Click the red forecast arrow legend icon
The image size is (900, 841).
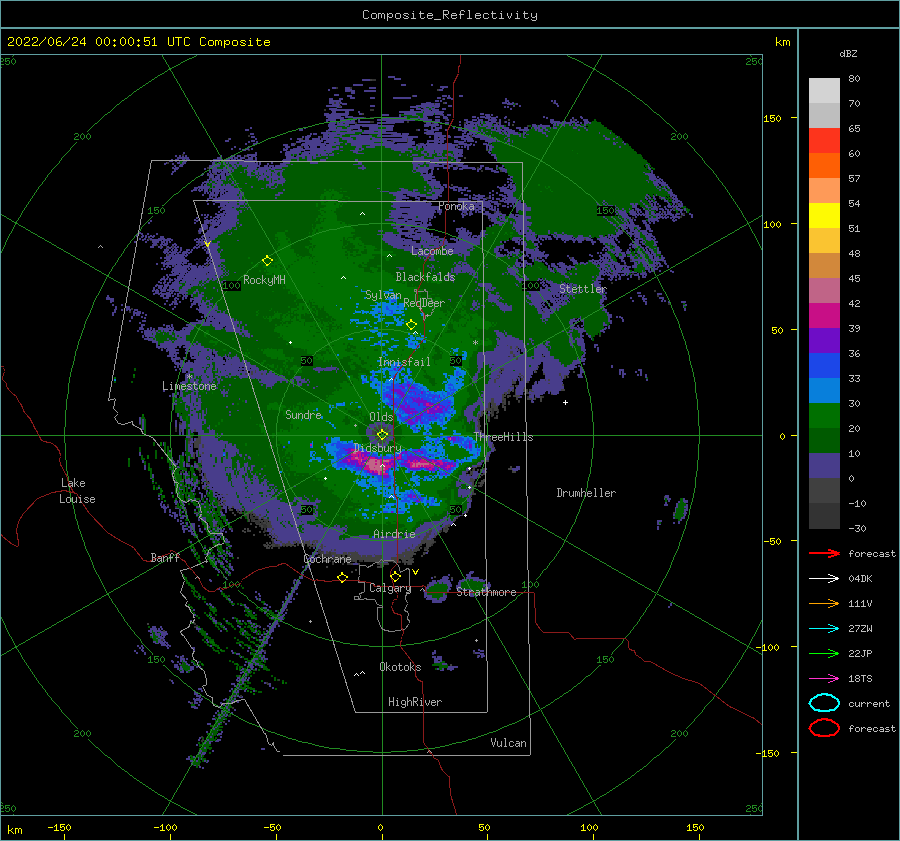pos(824,553)
